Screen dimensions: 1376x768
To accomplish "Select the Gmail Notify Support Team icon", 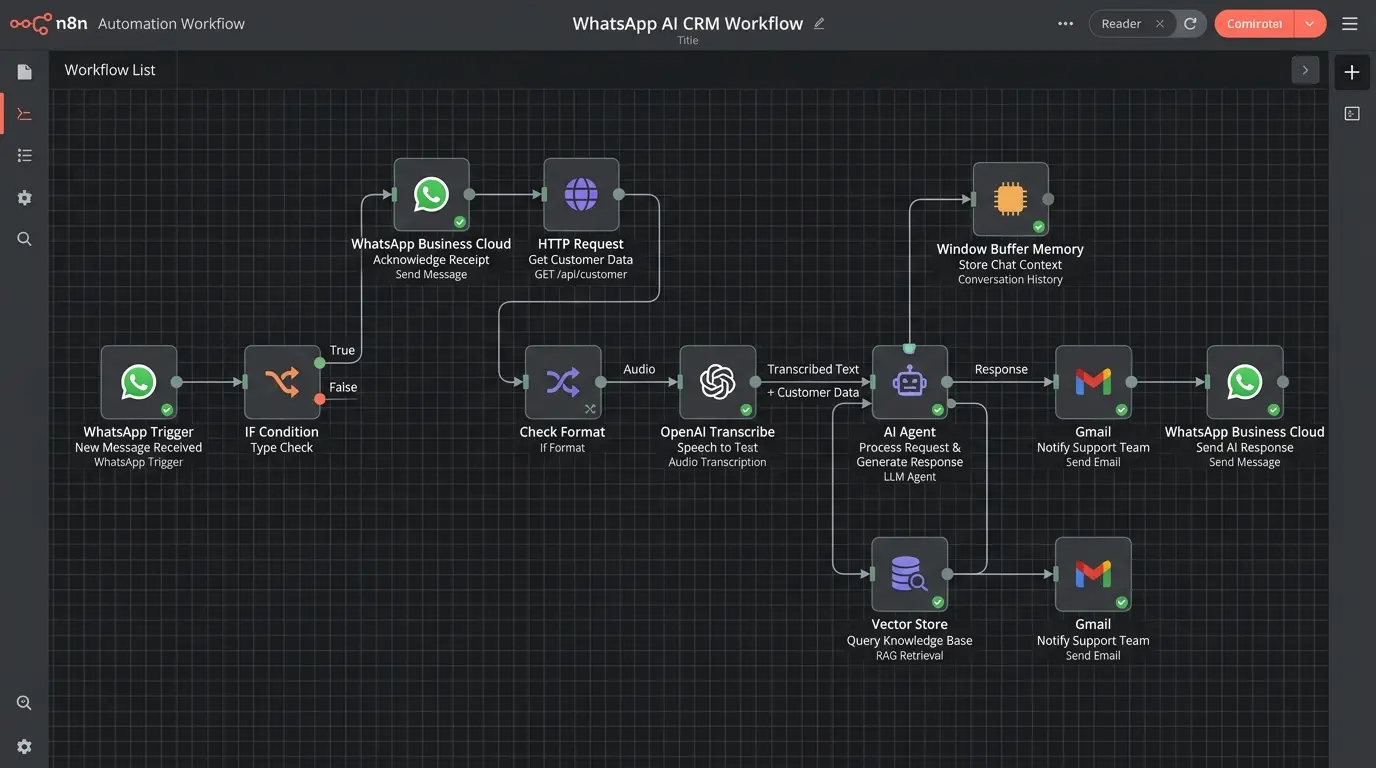I will [x=1093, y=380].
